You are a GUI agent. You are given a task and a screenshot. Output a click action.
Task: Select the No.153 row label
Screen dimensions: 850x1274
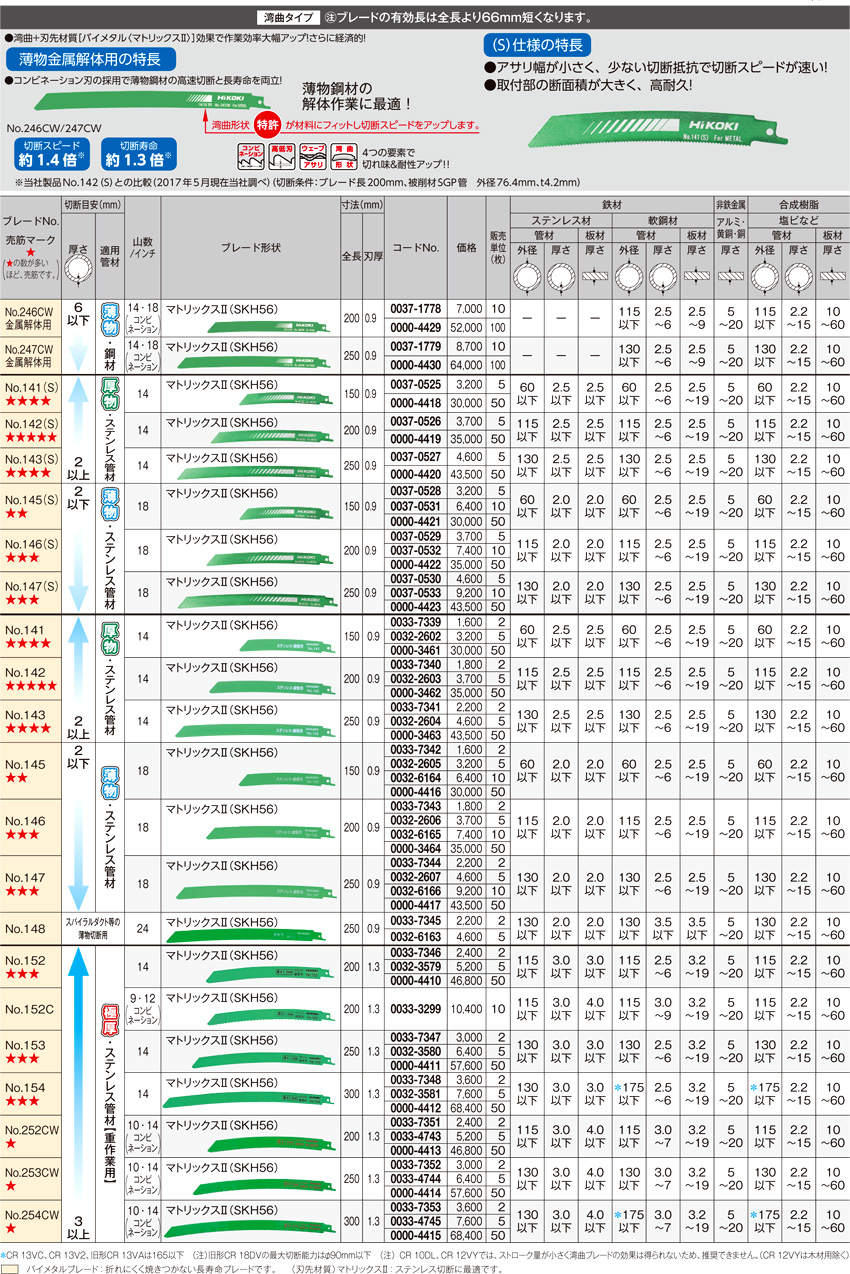pos(24,1045)
